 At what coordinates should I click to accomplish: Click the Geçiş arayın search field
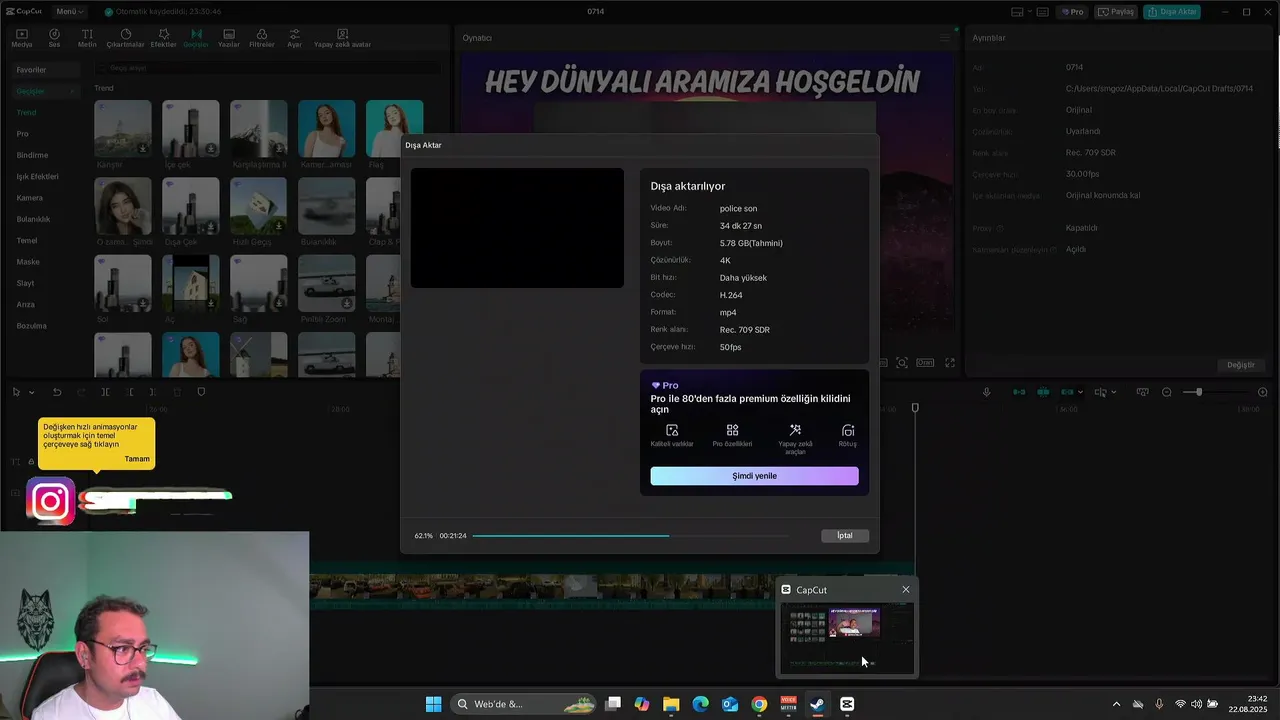267,68
